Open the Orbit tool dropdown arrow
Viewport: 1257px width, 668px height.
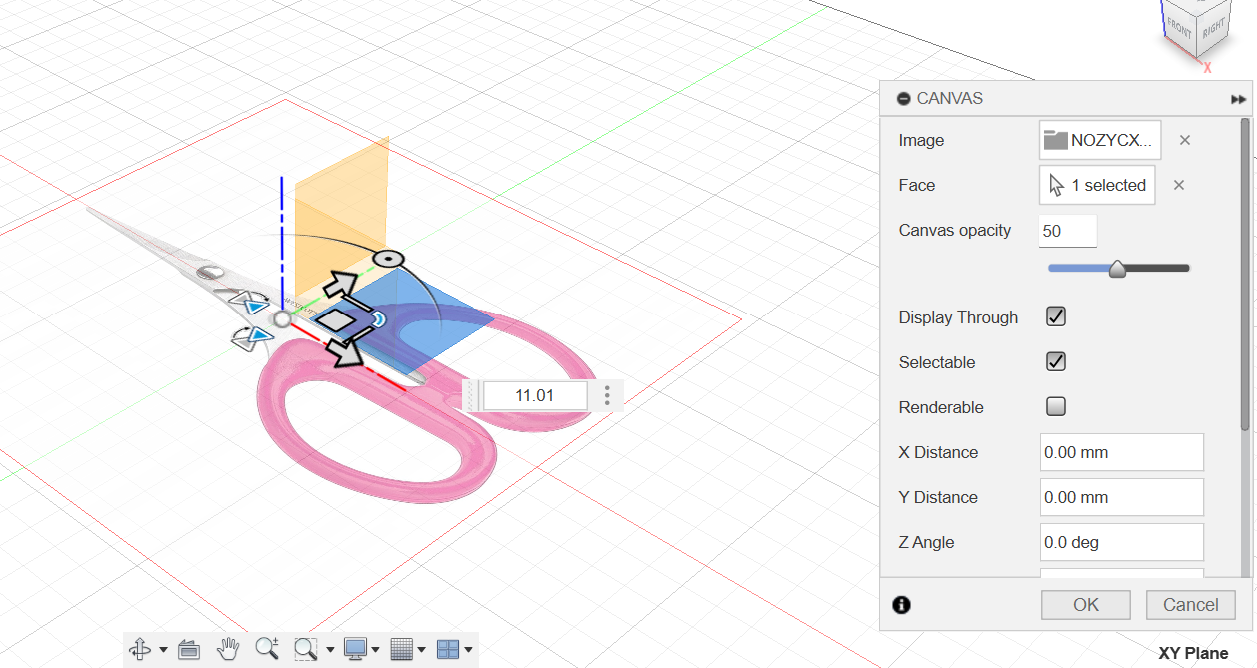163,651
